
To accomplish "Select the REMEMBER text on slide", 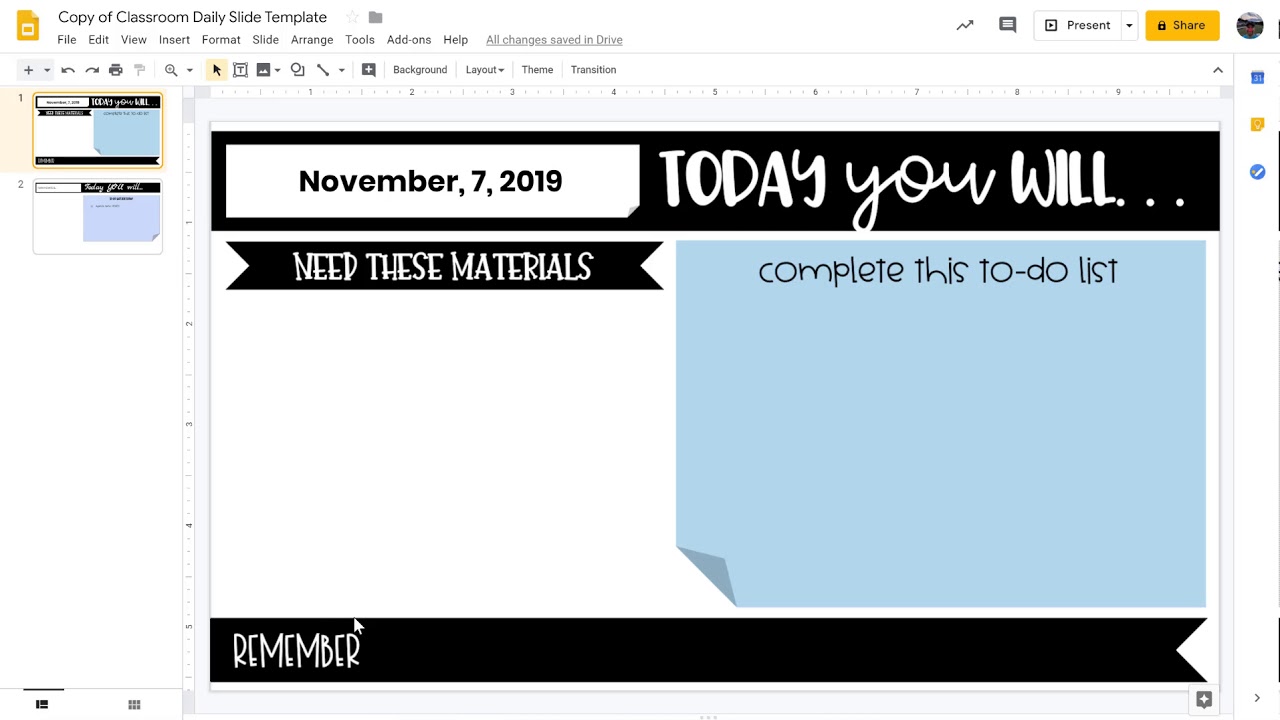I will [296, 650].
